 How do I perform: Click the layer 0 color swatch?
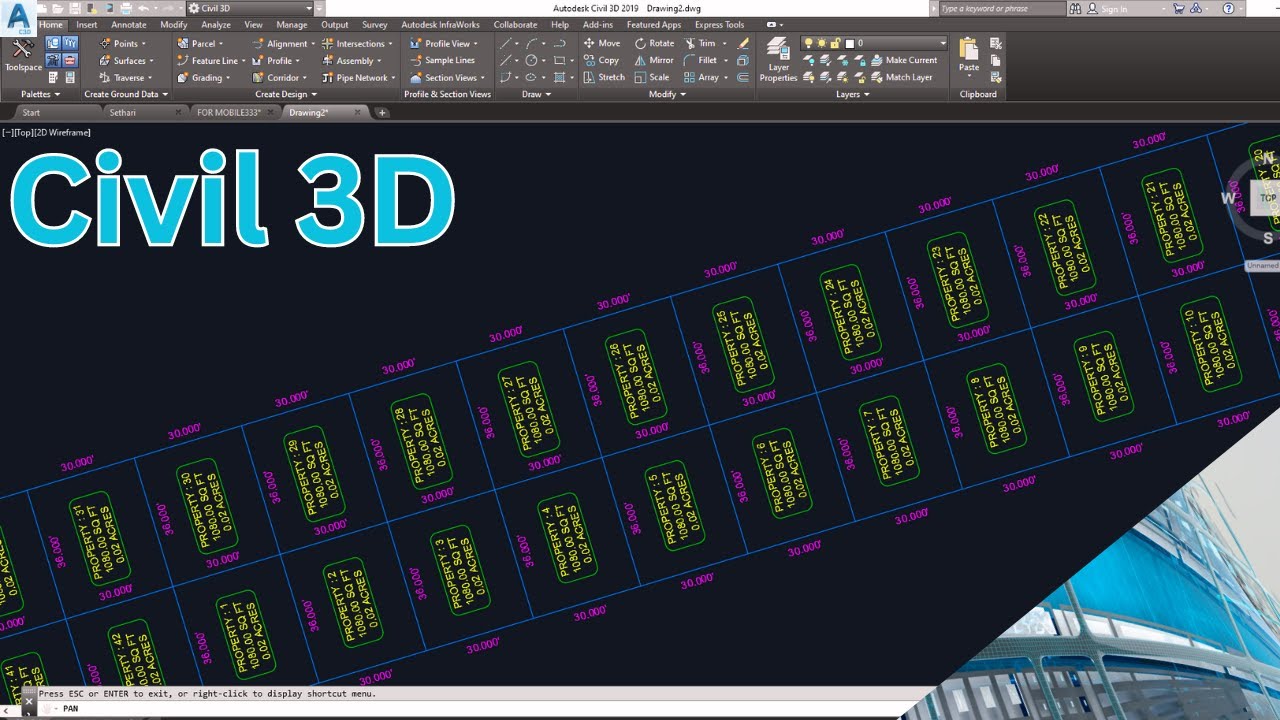point(850,44)
